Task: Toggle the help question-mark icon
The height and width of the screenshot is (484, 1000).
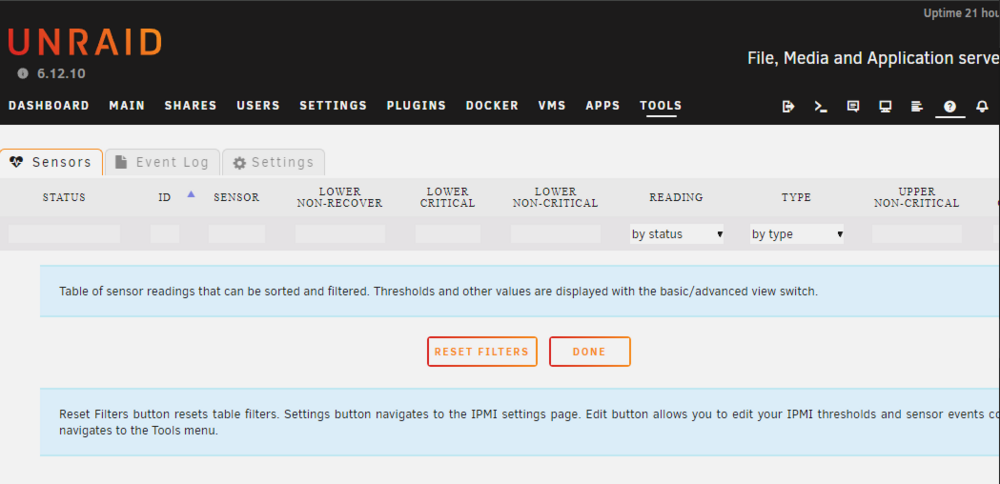Action: (x=950, y=106)
